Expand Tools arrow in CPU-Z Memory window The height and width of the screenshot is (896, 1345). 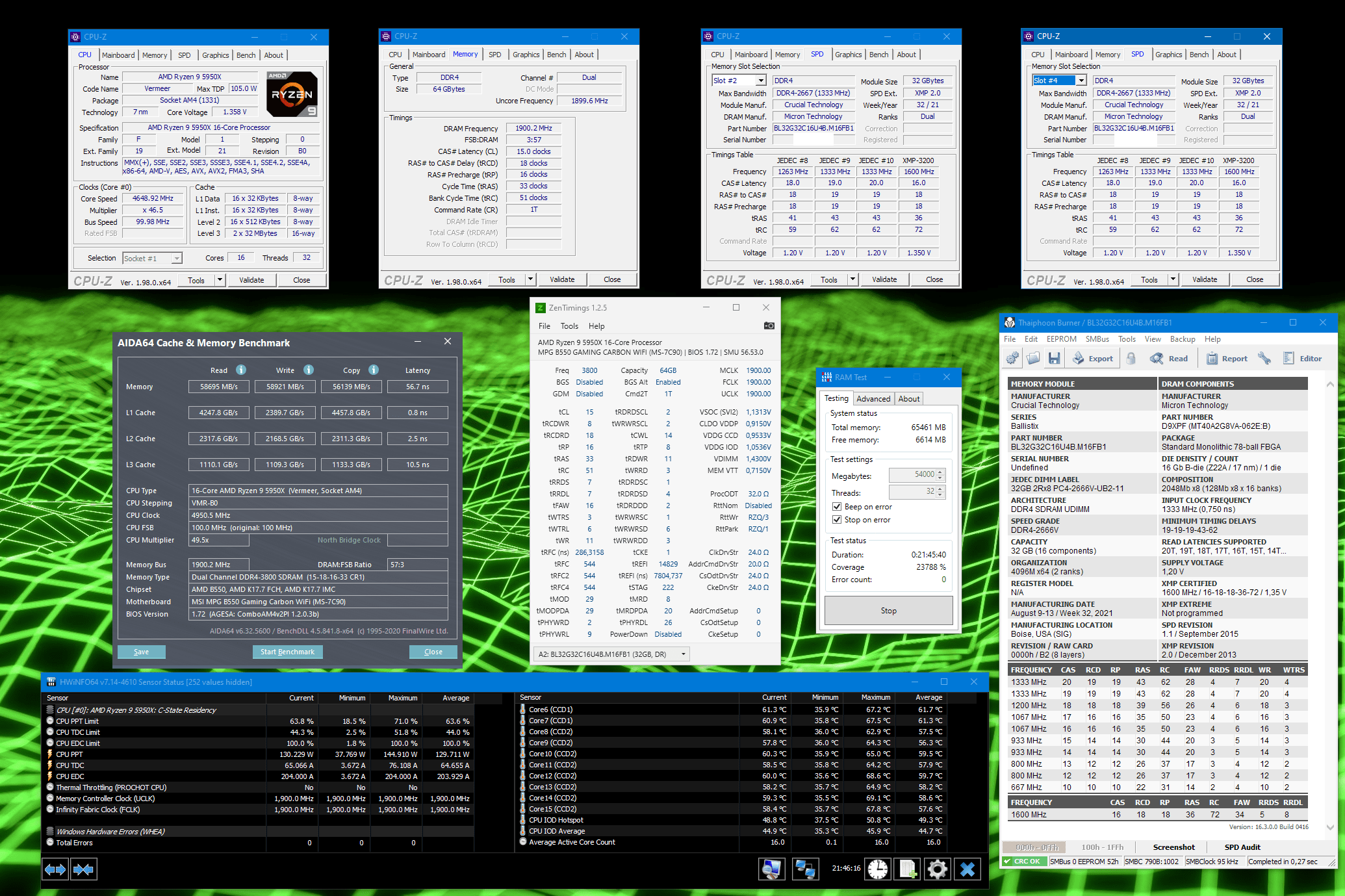click(x=530, y=279)
